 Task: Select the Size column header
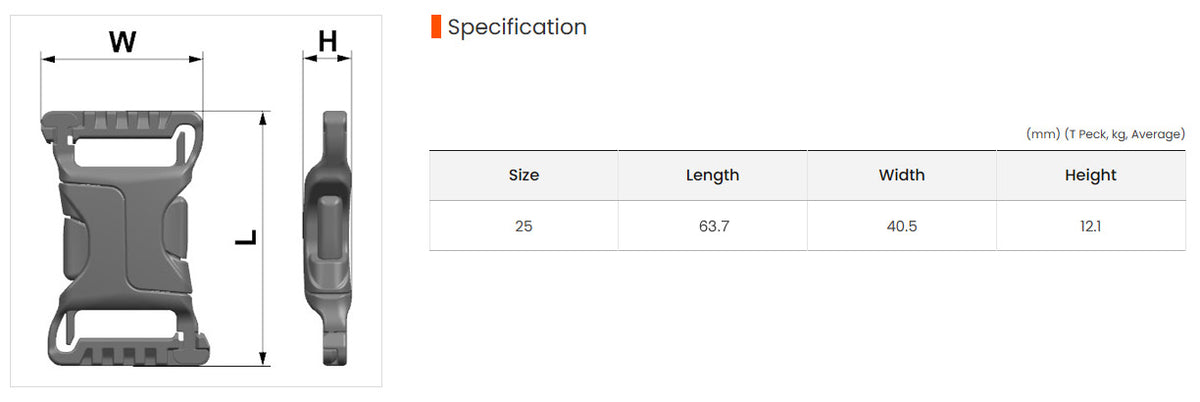[x=524, y=175]
